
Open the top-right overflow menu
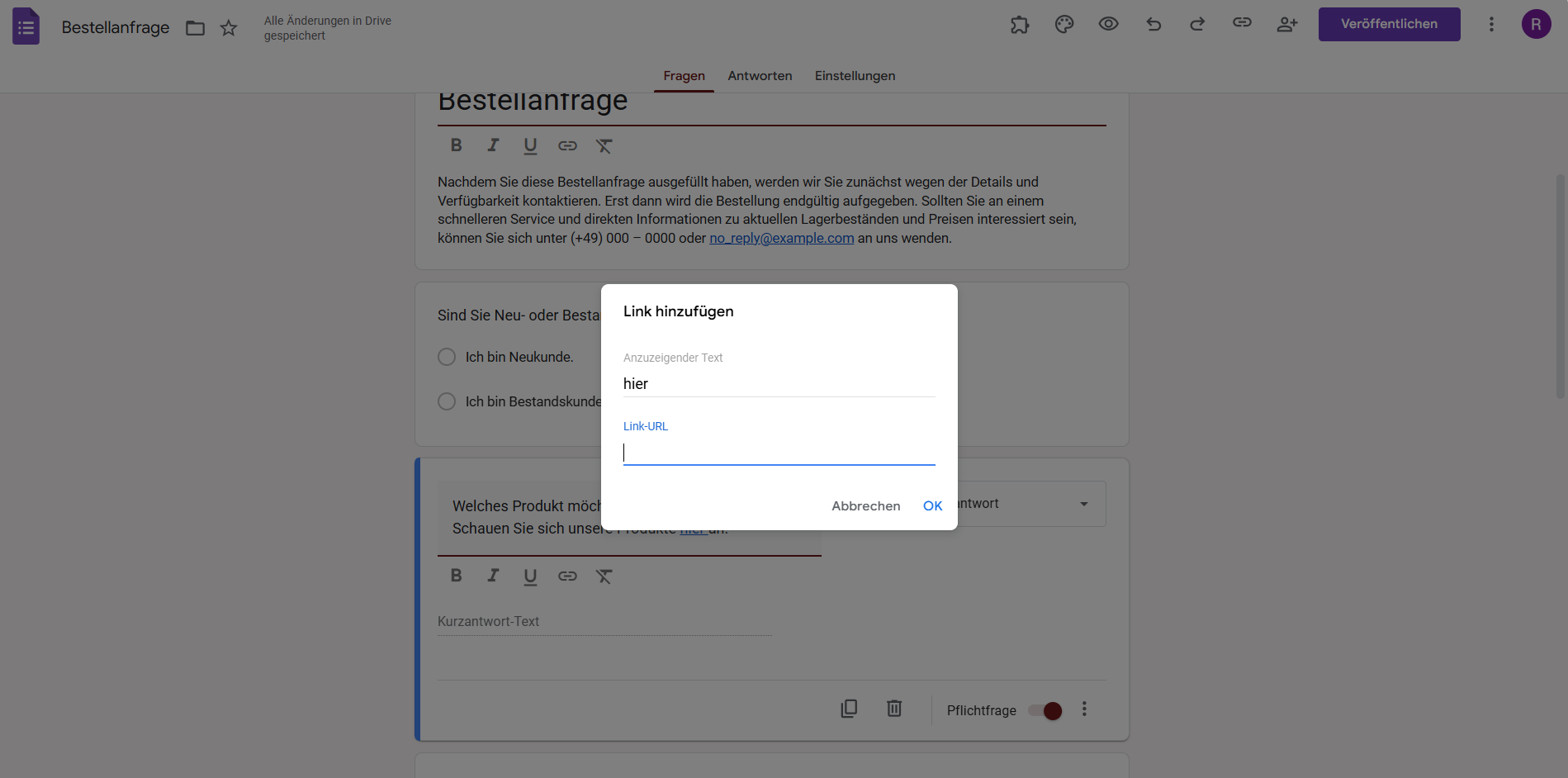[1491, 24]
